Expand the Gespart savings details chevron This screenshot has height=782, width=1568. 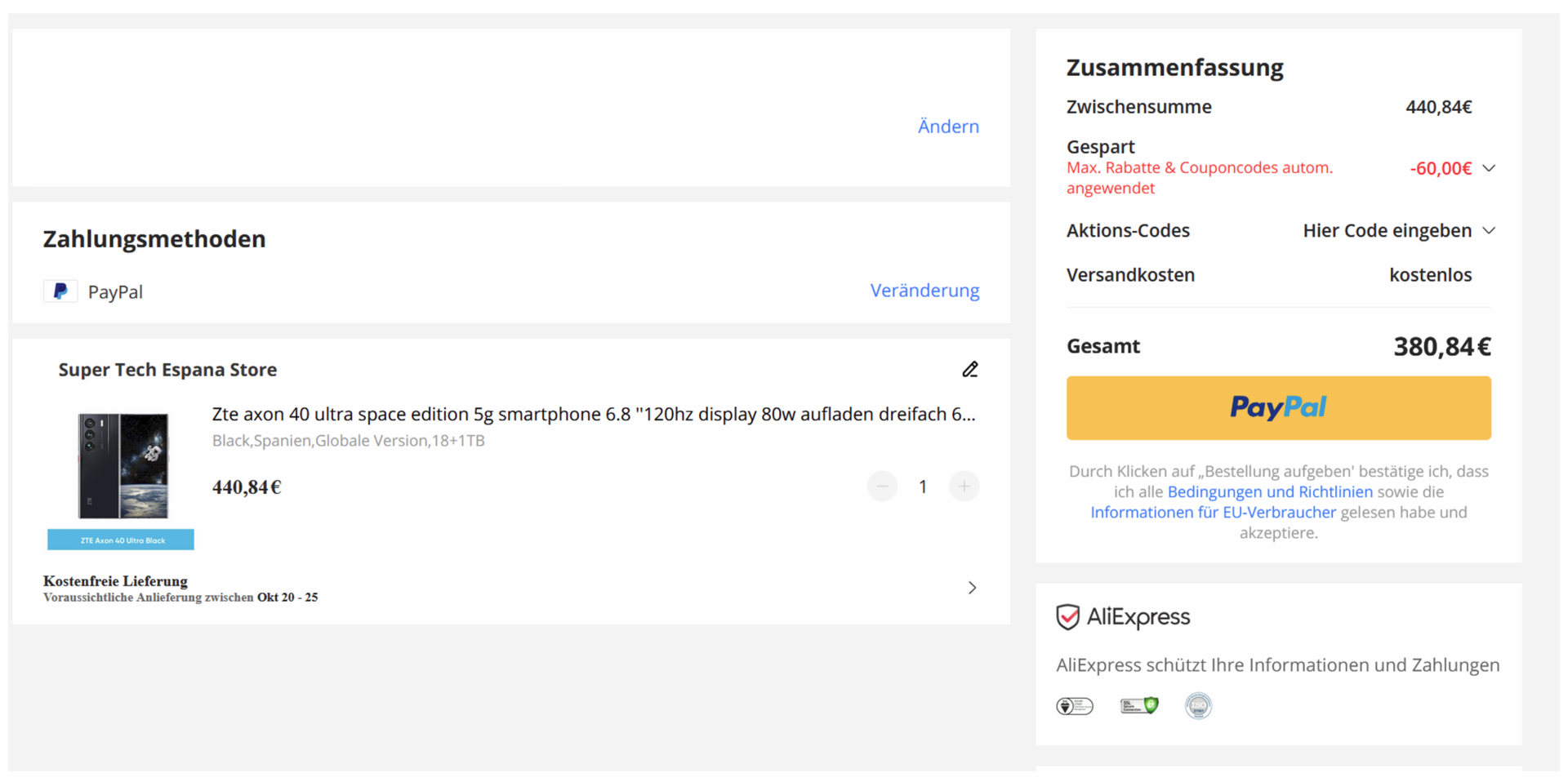[x=1489, y=168]
